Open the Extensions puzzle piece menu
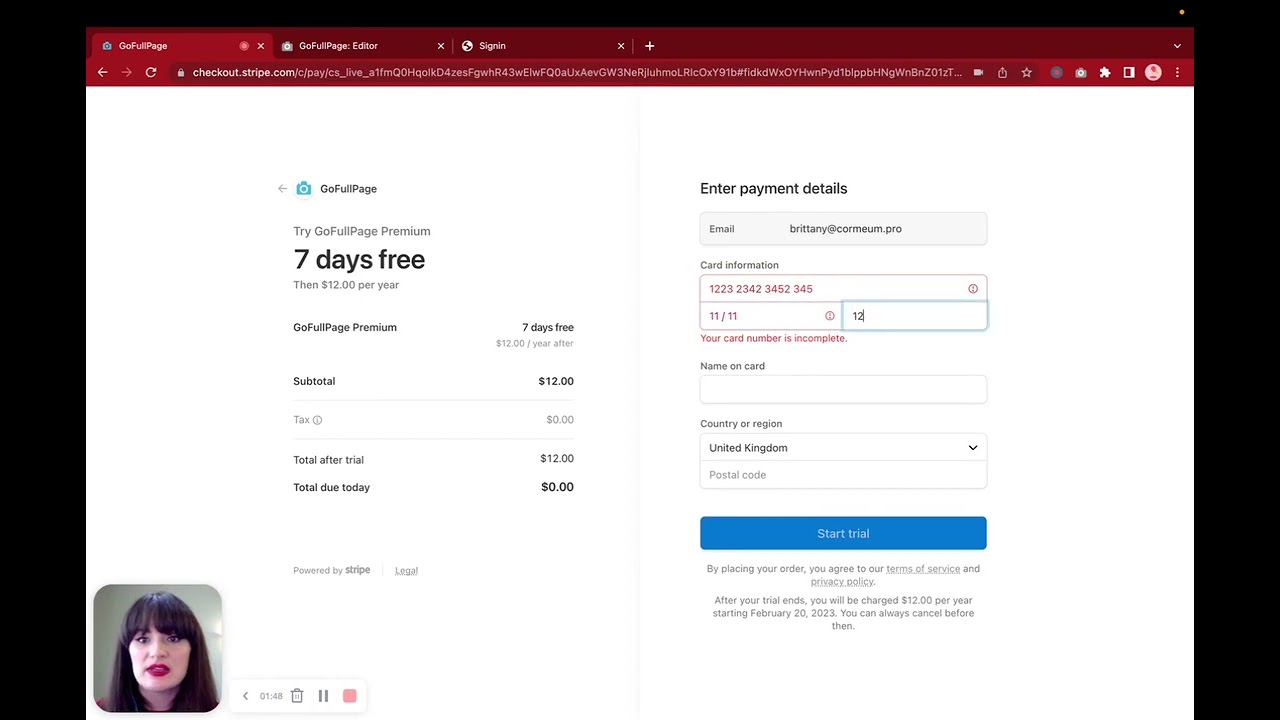 1105,72
